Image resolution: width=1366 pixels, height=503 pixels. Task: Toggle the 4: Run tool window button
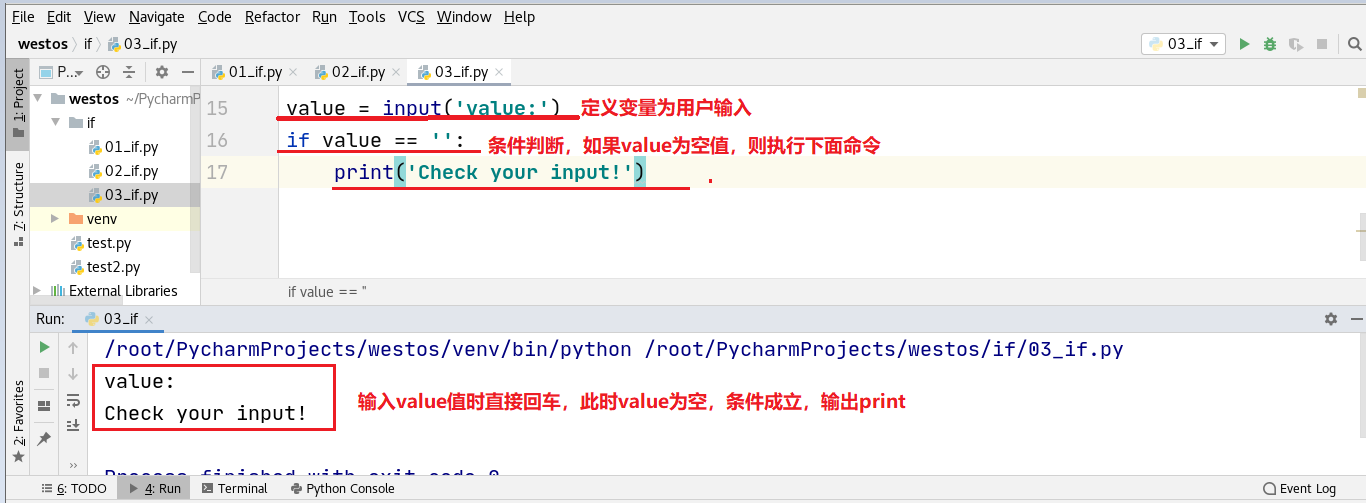(x=153, y=489)
